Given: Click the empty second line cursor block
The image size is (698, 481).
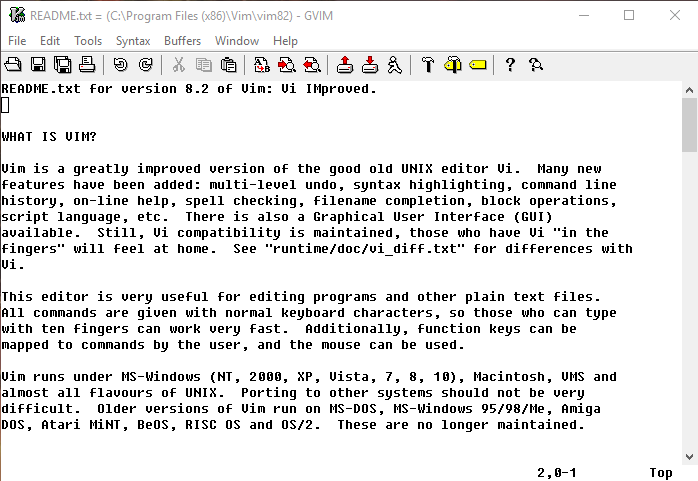Looking at the screenshot, I should (5, 105).
